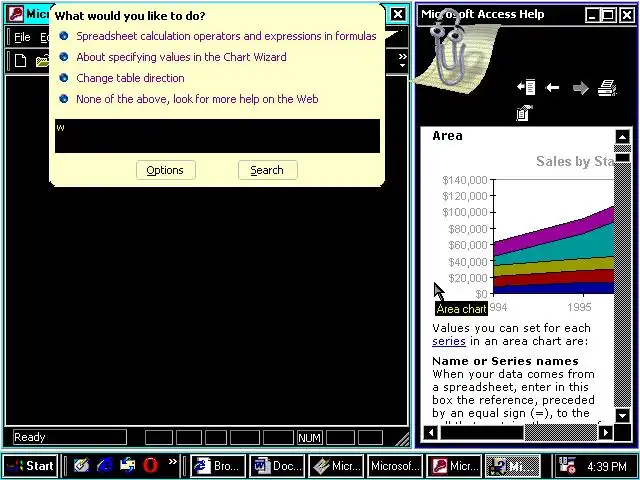Click the Open folder icon in Access toolbar
Screen dimensions: 640x480
[x=42, y=61]
